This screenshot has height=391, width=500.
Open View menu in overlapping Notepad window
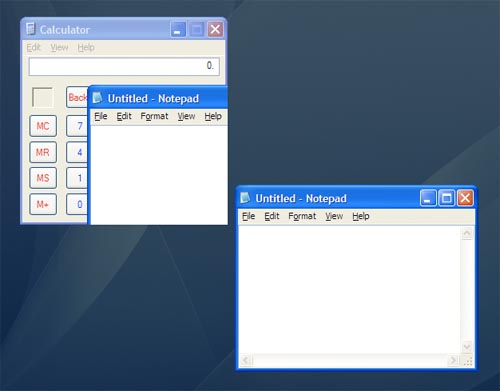click(x=186, y=116)
